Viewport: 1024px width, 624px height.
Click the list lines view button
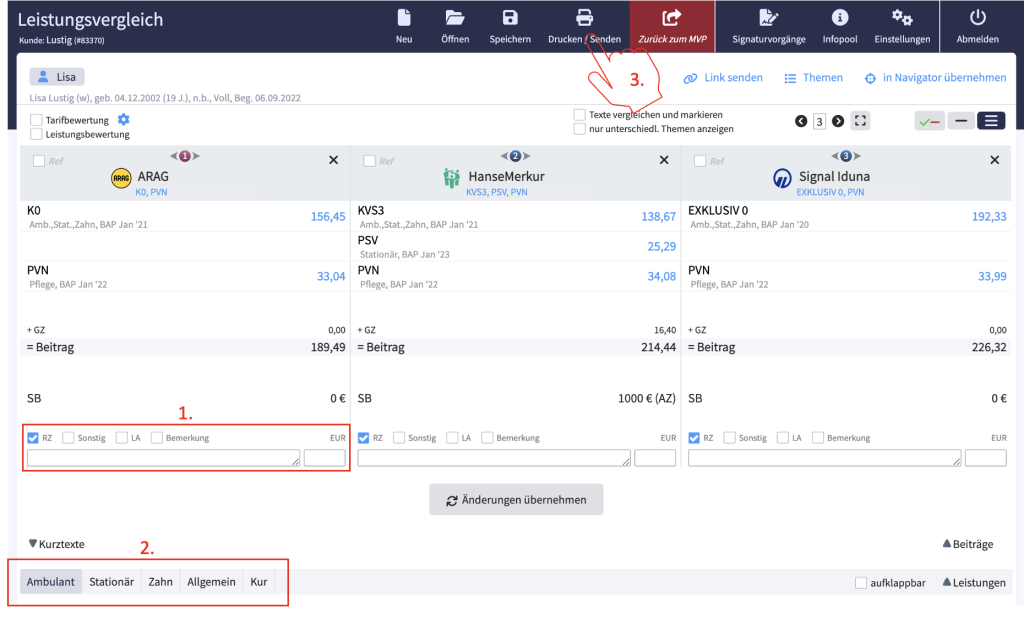click(x=991, y=121)
